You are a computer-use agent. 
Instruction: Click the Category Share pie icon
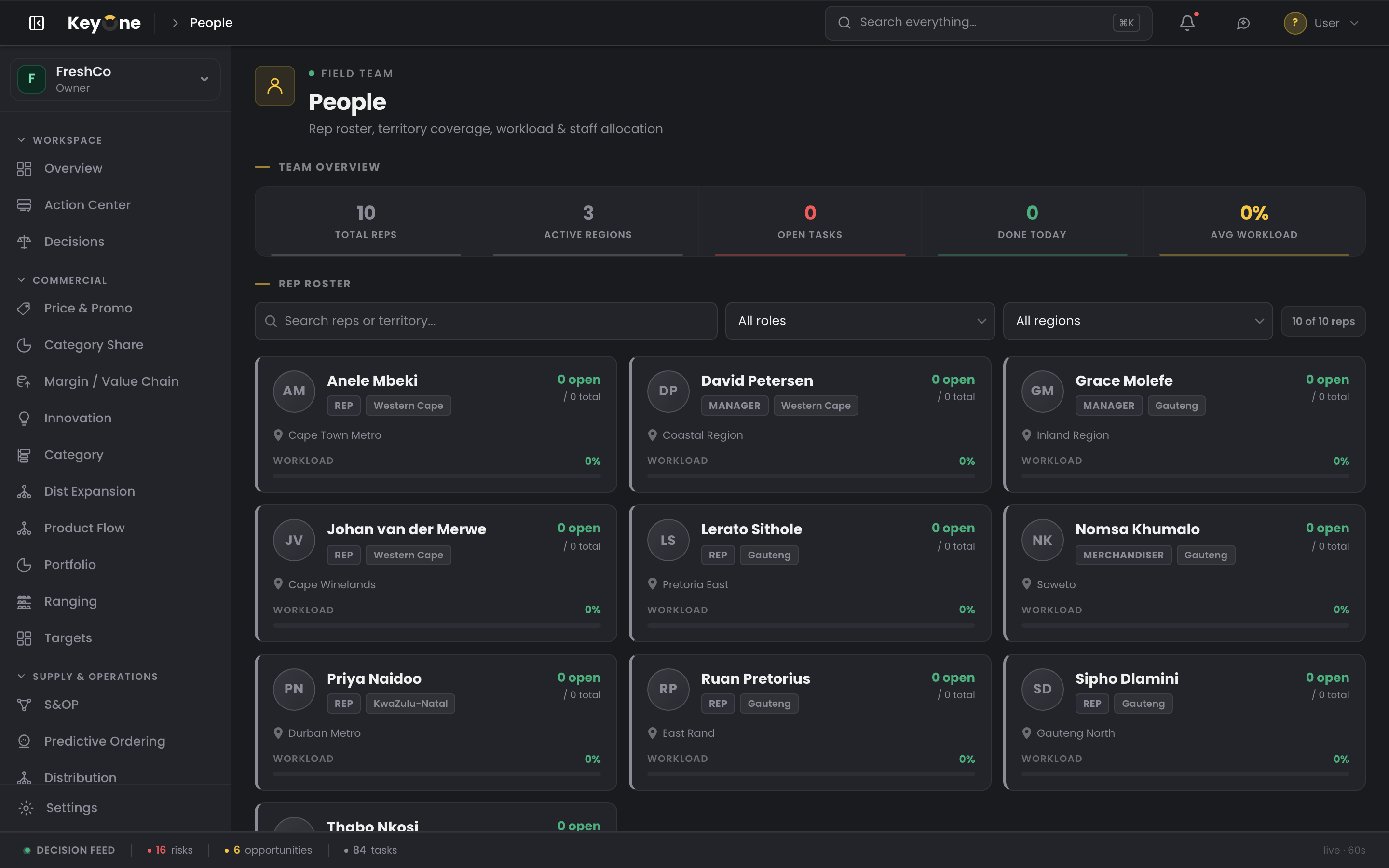pyautogui.click(x=24, y=345)
